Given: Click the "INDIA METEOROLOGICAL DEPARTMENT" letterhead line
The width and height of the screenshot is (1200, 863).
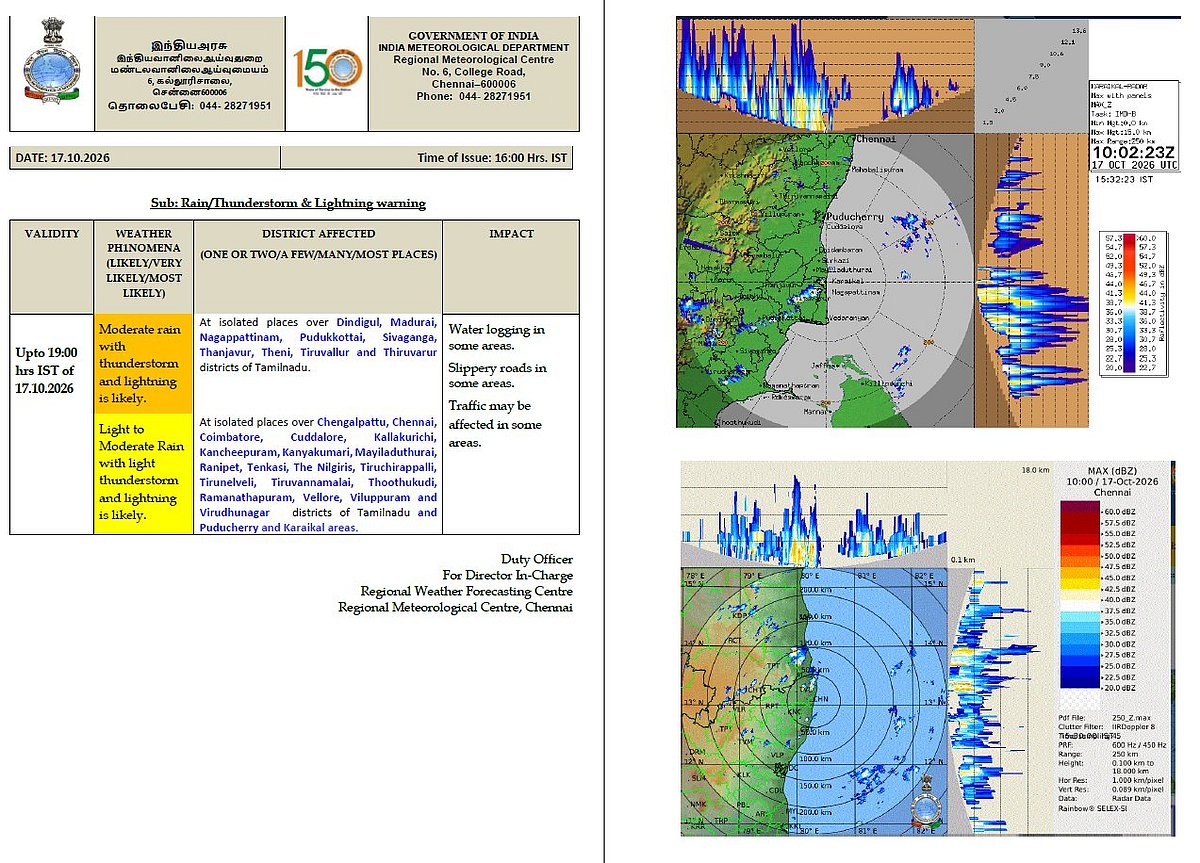Looking at the screenshot, I should (474, 48).
